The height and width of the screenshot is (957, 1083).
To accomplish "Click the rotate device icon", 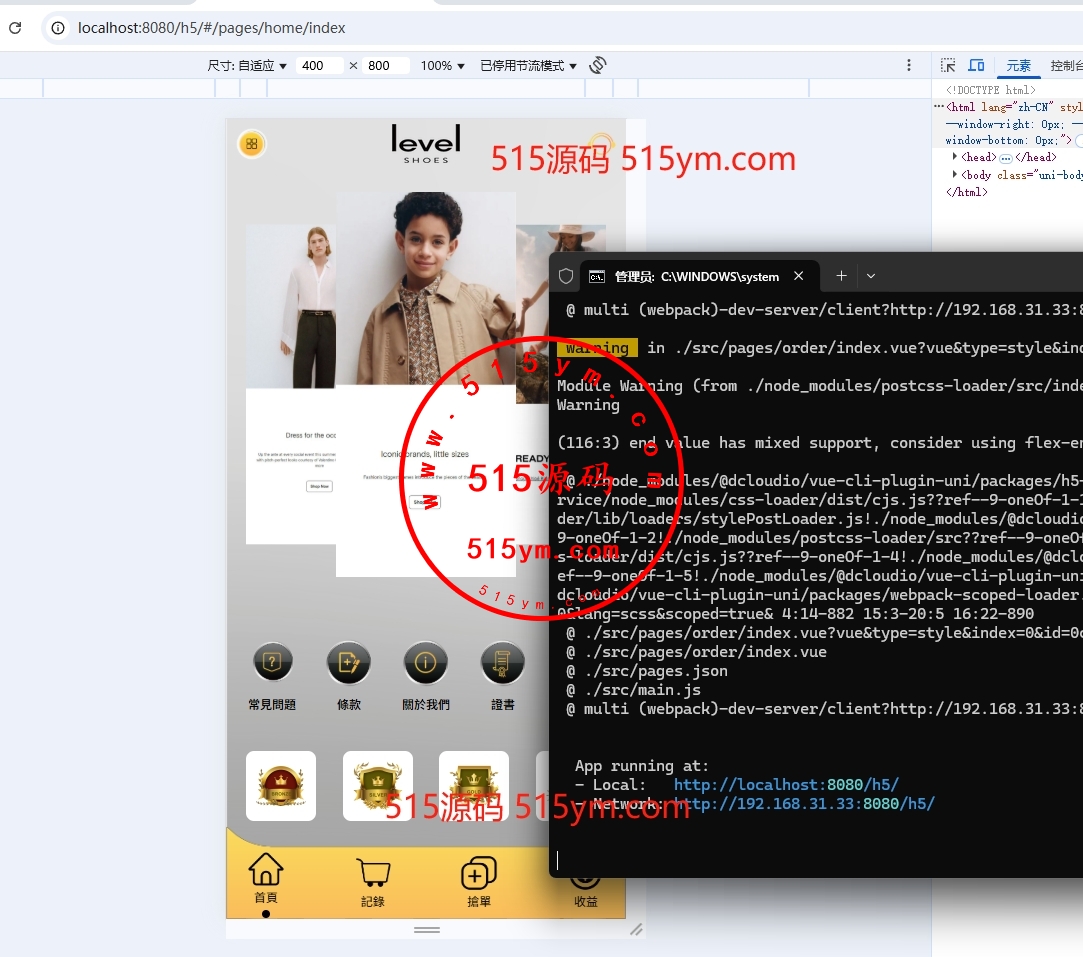I will click(x=598, y=65).
